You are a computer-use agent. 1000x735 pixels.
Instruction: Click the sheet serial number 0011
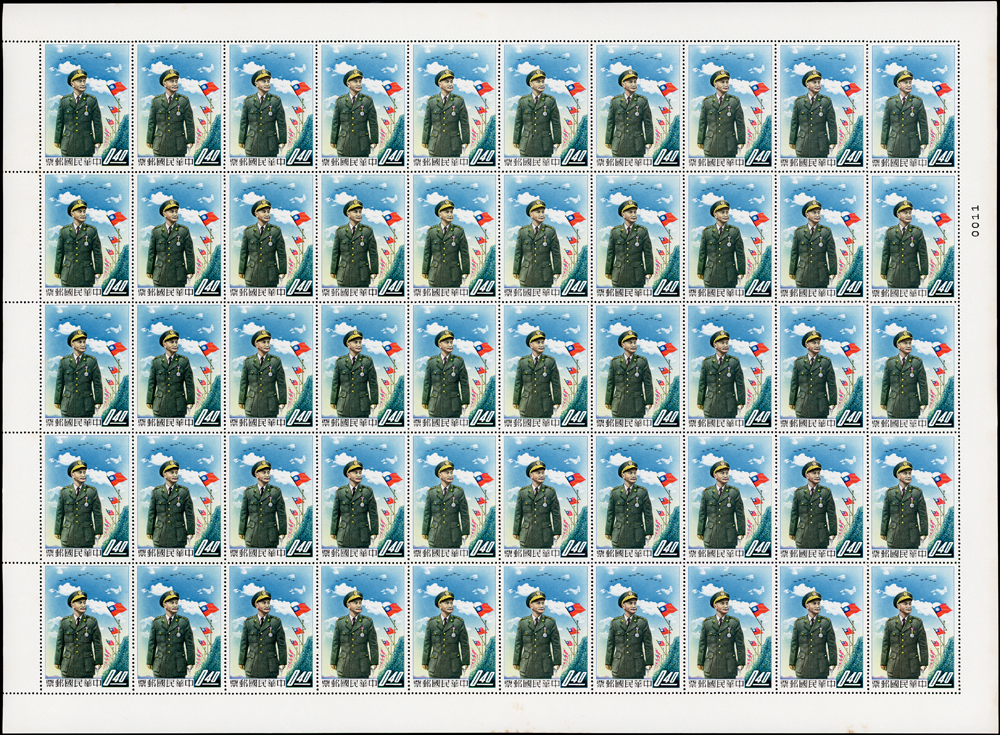(x=974, y=221)
